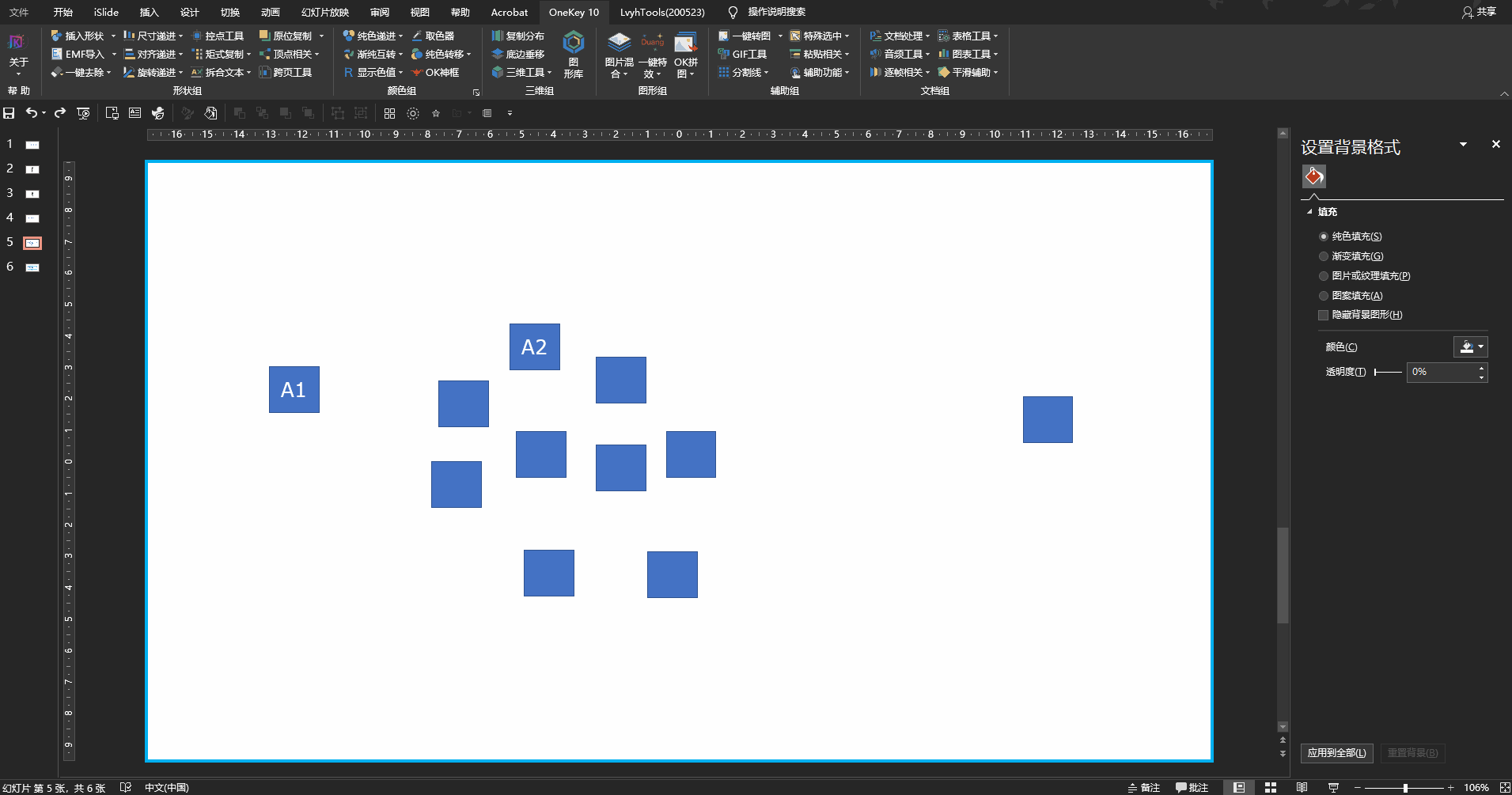
Task: Select the A1 square on slide
Action: click(x=294, y=389)
